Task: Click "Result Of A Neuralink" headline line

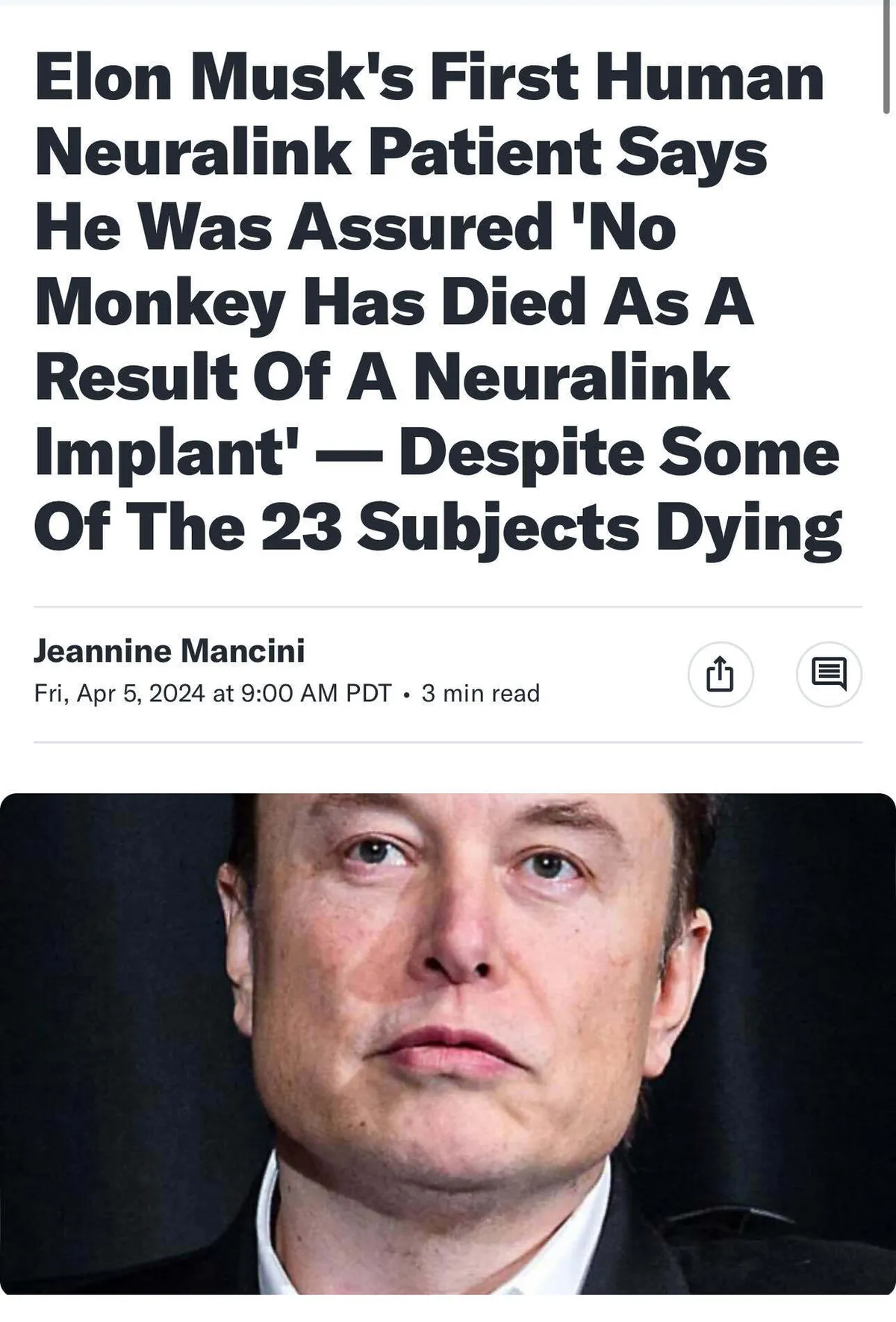Action: (x=382, y=378)
